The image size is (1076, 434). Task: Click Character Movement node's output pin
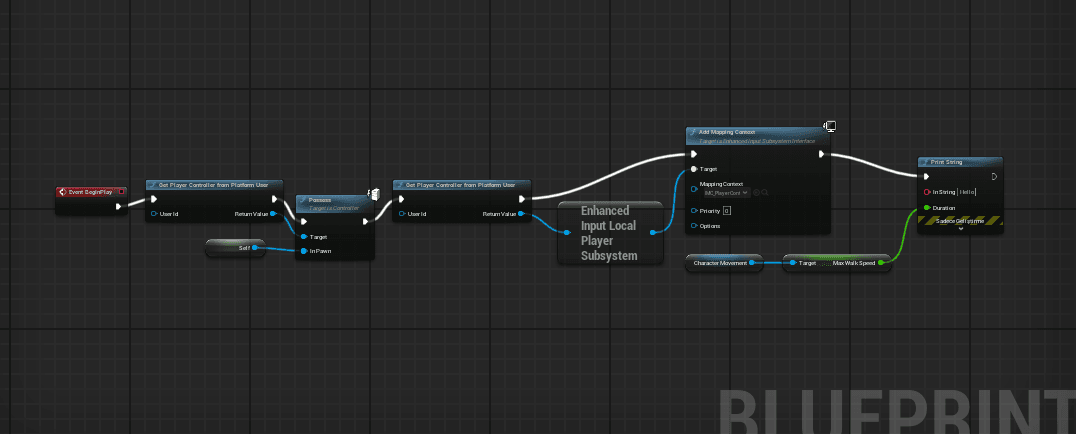752,263
